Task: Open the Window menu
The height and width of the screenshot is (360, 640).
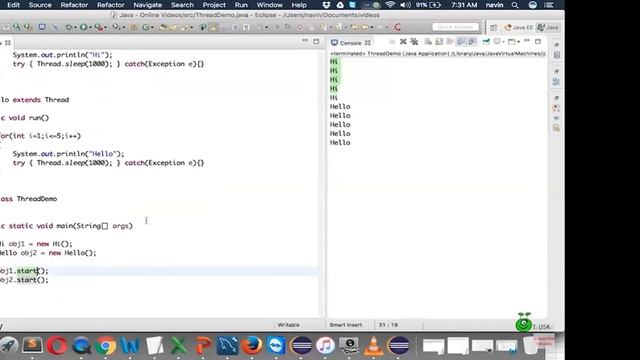Action: pyautogui.click(x=269, y=5)
